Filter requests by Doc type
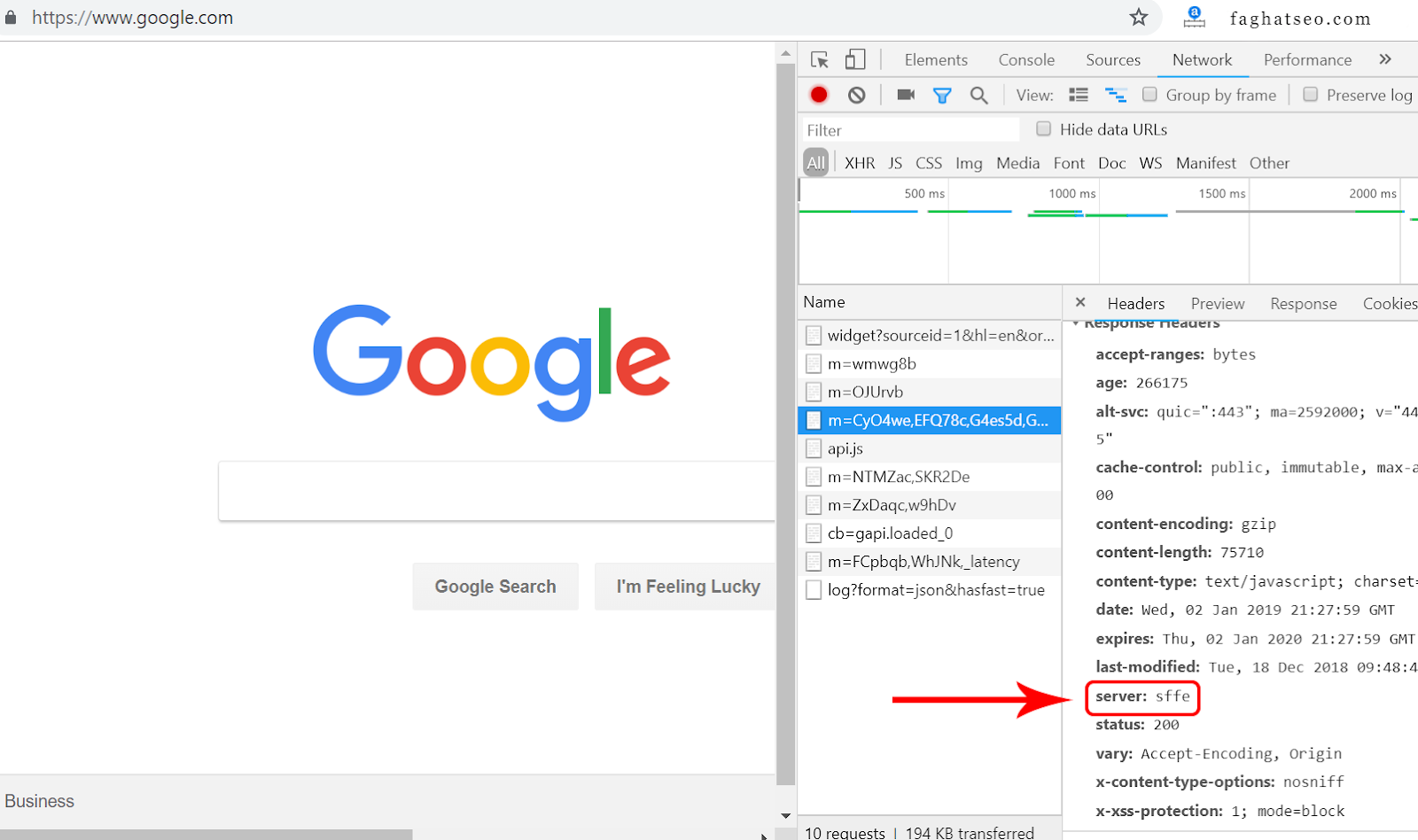 tap(1111, 163)
